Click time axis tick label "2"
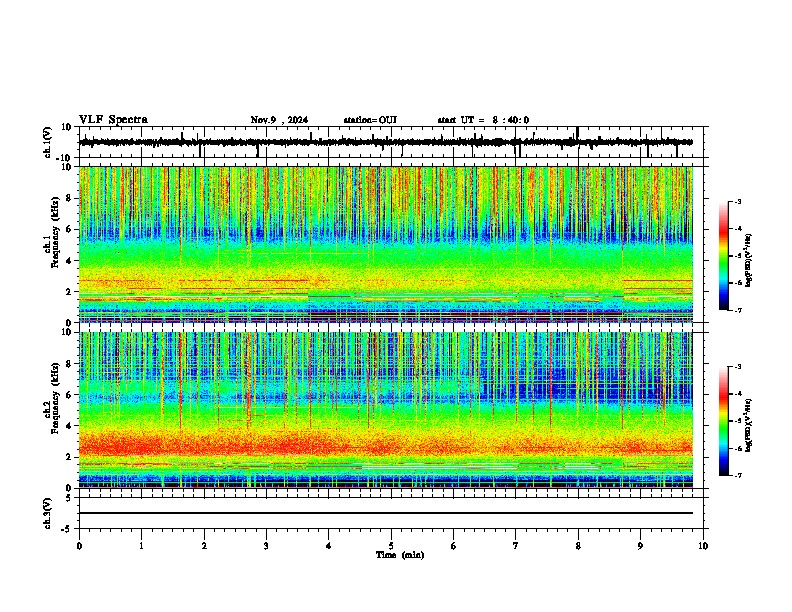 204,546
